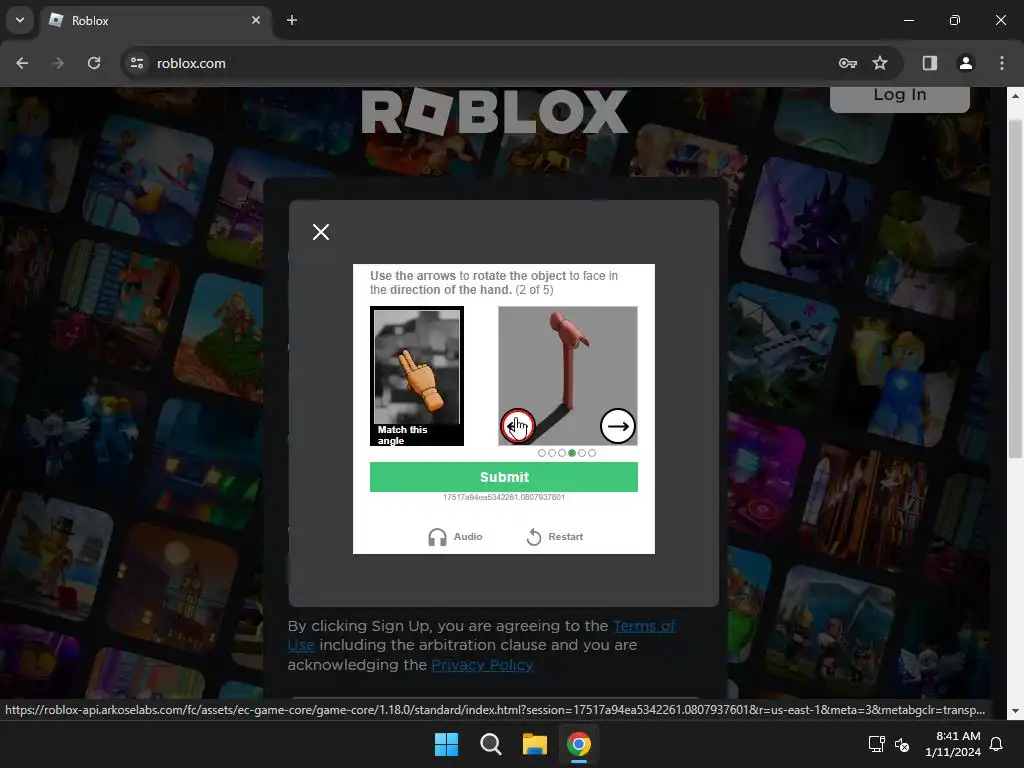1024x768 pixels.
Task: Submit the captcha answer
Action: click(x=504, y=477)
